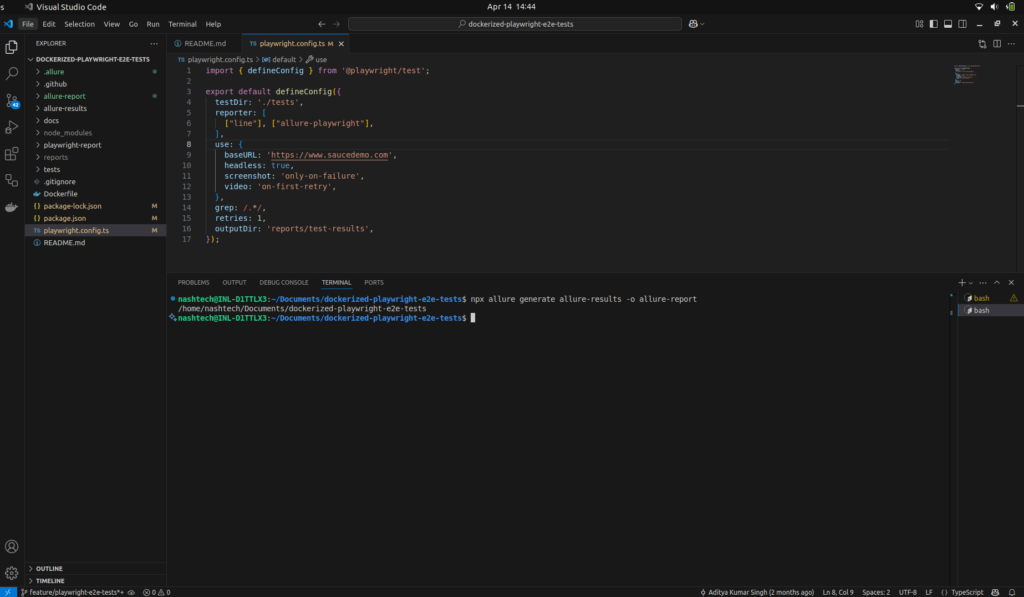
Task: Expand the OUTLINE section
Action: coord(49,568)
